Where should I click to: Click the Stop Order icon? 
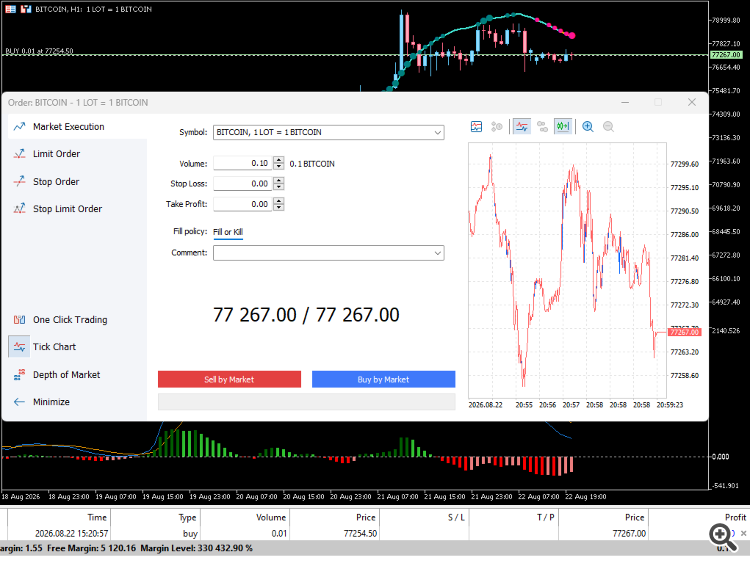tap(19, 182)
